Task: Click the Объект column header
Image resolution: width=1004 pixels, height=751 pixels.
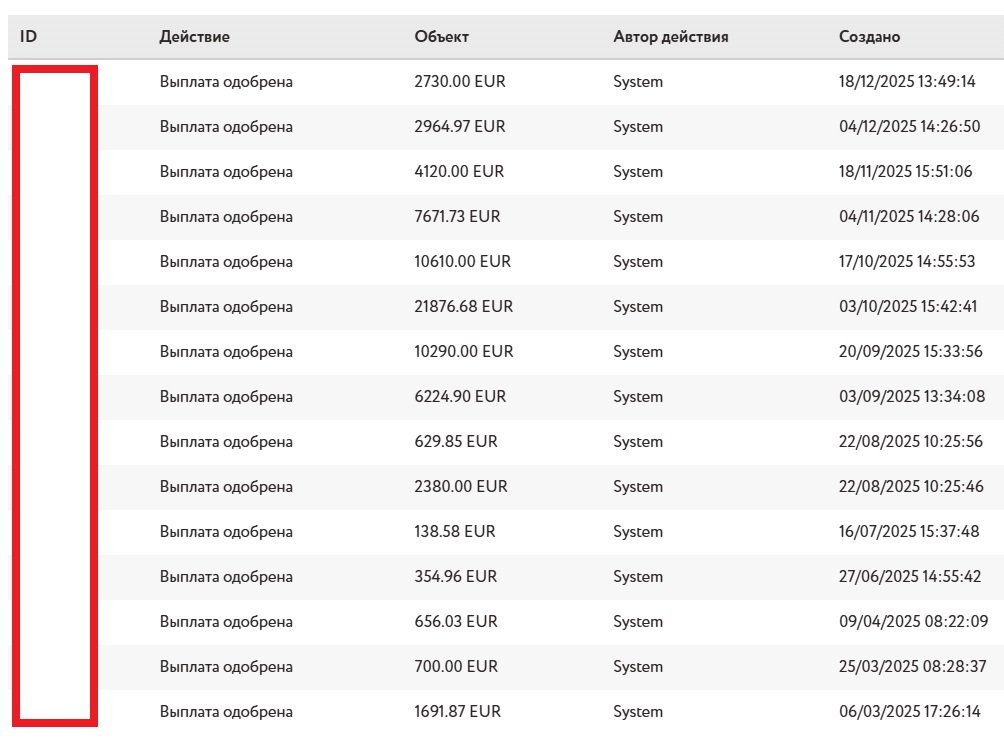Action: coord(441,37)
